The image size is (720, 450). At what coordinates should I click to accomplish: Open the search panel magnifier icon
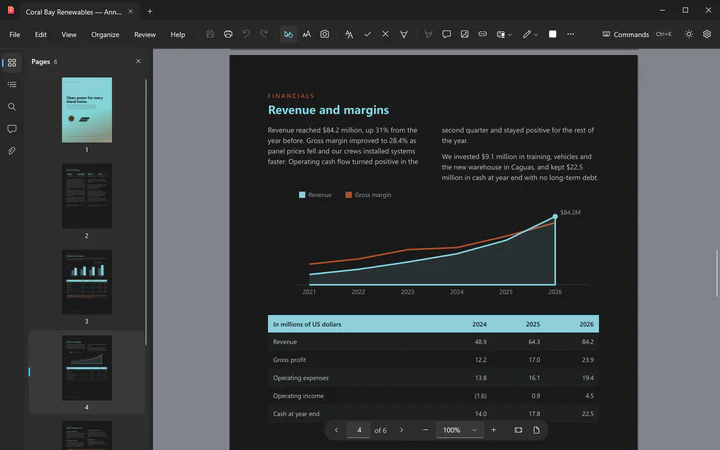coord(12,107)
